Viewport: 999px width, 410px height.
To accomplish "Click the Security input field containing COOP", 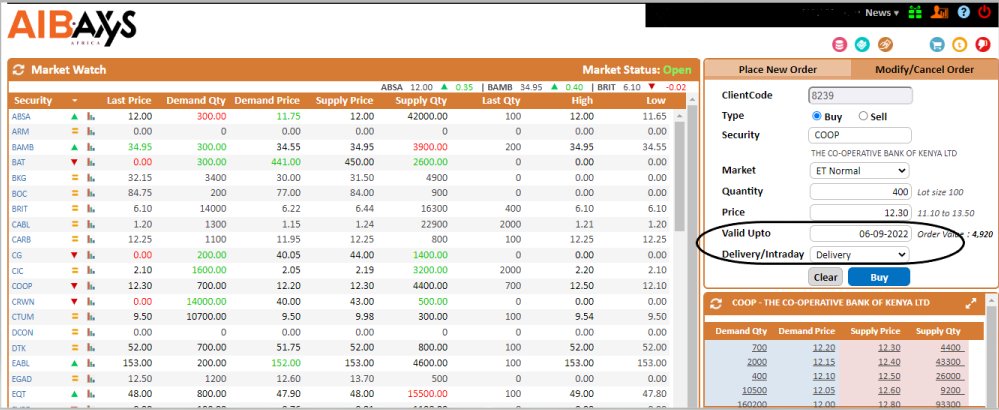I will (859, 135).
